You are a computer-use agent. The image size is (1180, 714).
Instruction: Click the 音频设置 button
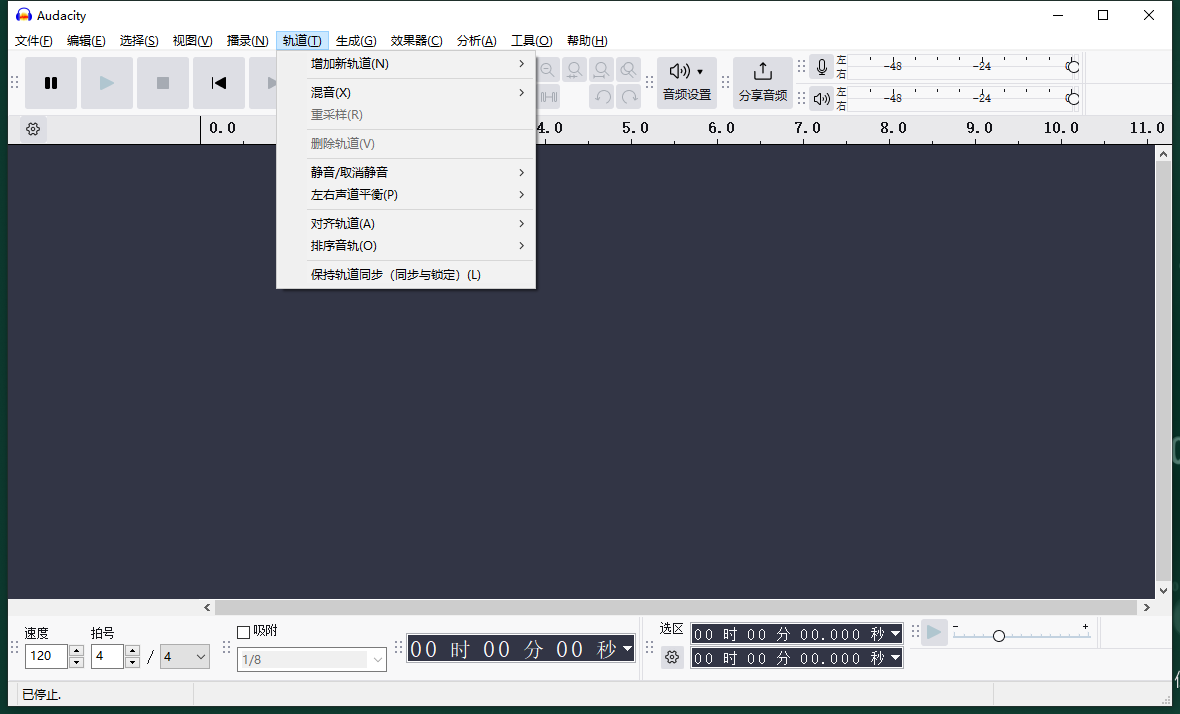[686, 82]
